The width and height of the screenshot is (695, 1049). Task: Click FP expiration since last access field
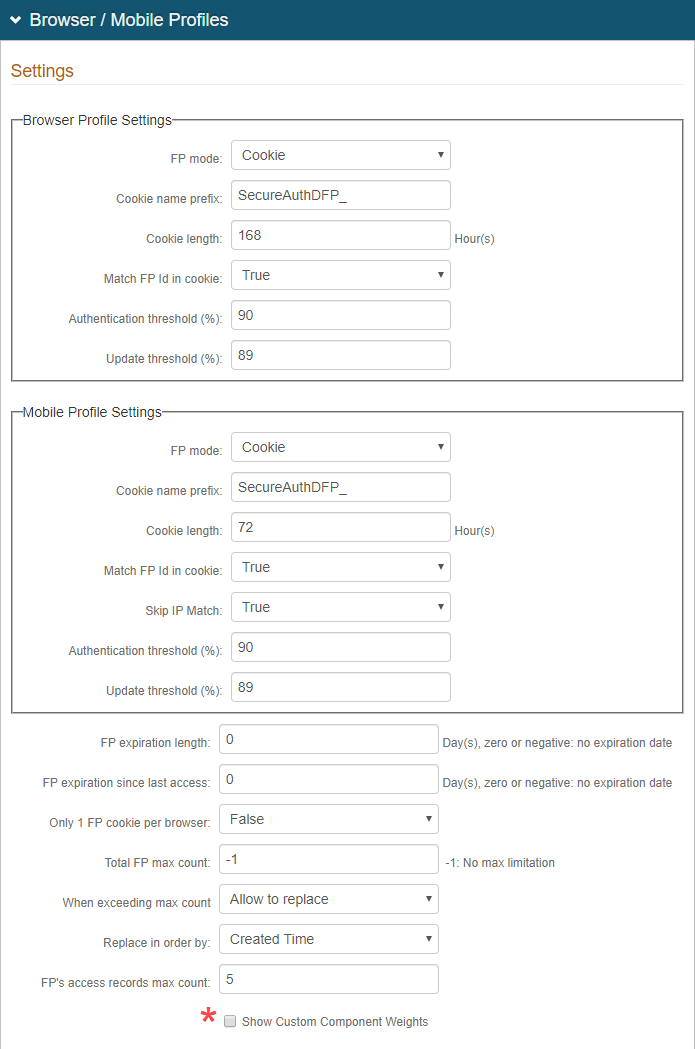[x=328, y=779]
